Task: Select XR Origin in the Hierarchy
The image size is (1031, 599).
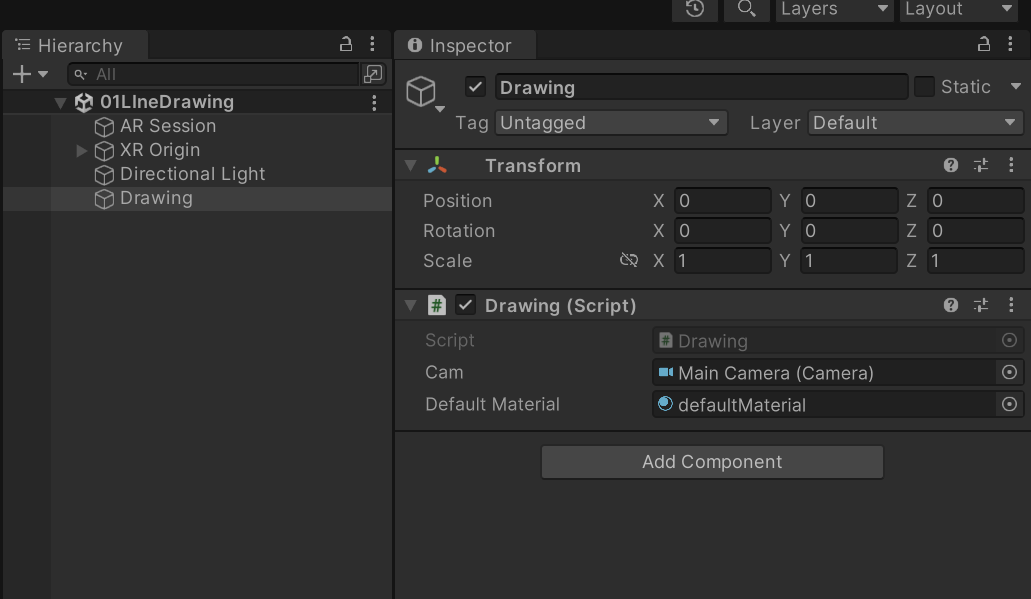Action: [160, 150]
